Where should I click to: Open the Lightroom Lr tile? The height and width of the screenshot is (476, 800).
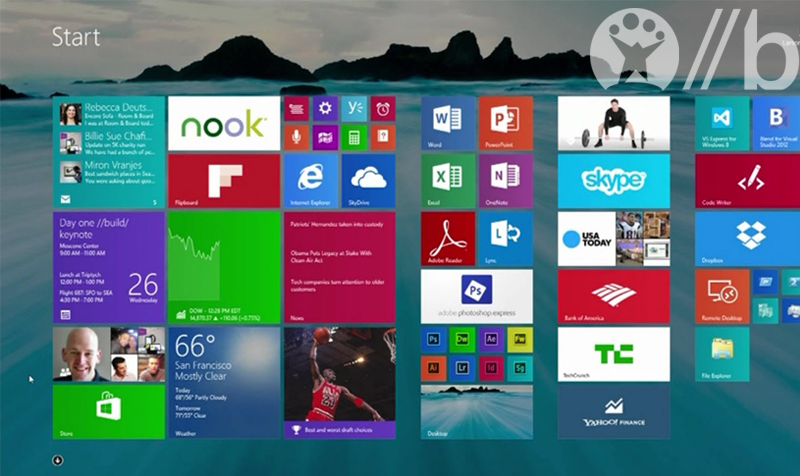point(462,368)
